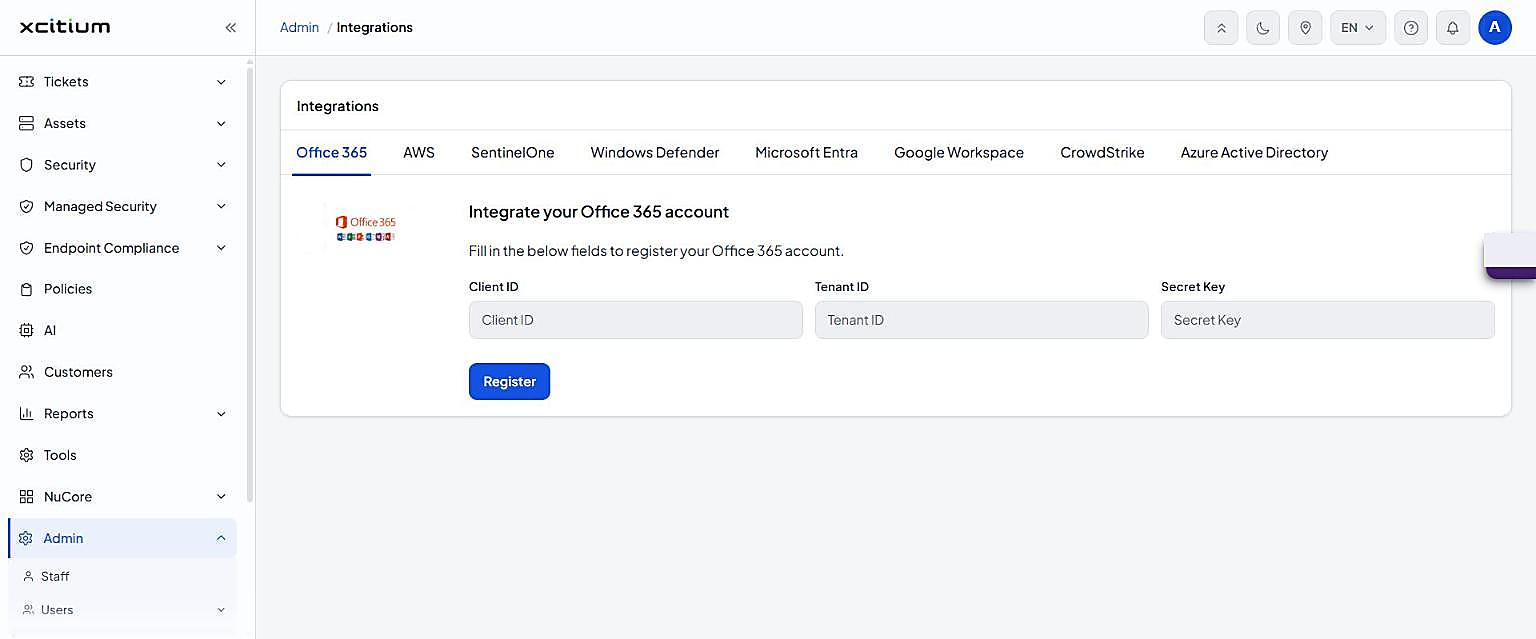1536x639 pixels.
Task: Expand the Endpoint Compliance chevron
Action: point(221,248)
